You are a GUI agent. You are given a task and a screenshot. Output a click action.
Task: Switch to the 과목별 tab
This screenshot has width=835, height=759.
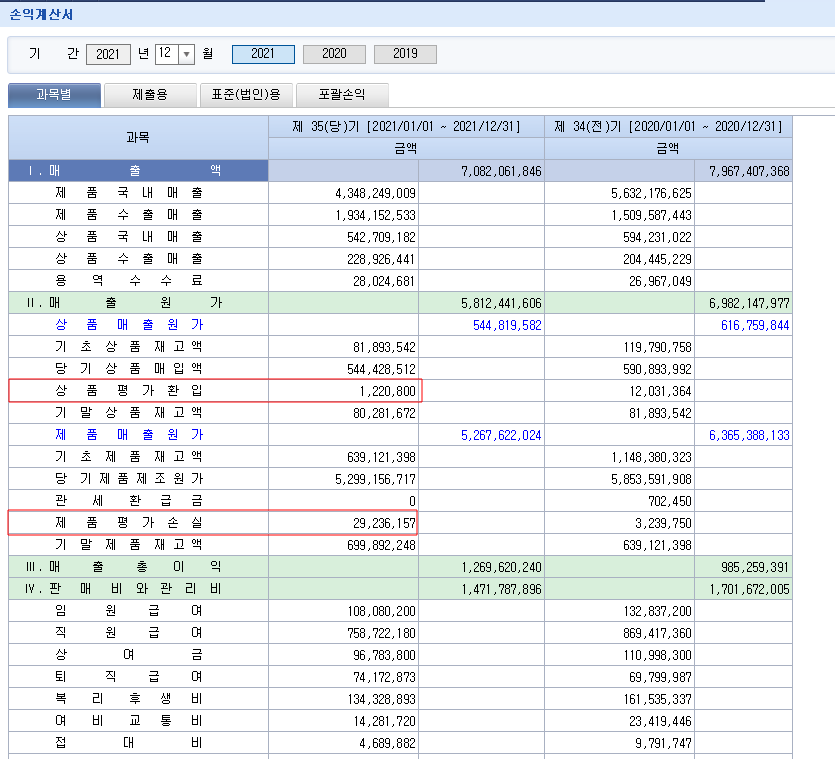pos(54,95)
